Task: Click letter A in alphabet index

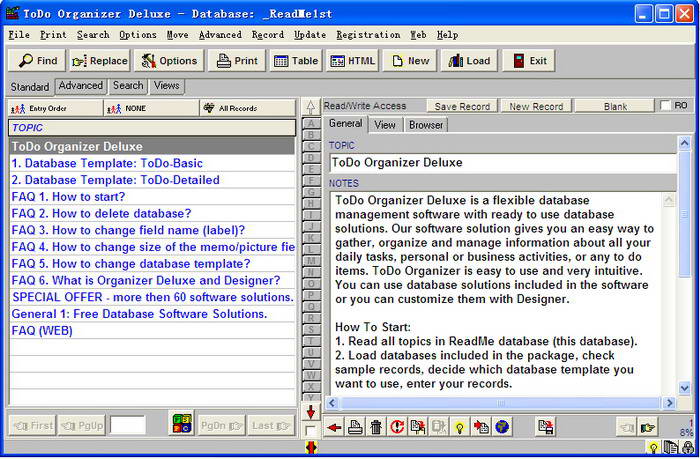Action: (x=311, y=124)
